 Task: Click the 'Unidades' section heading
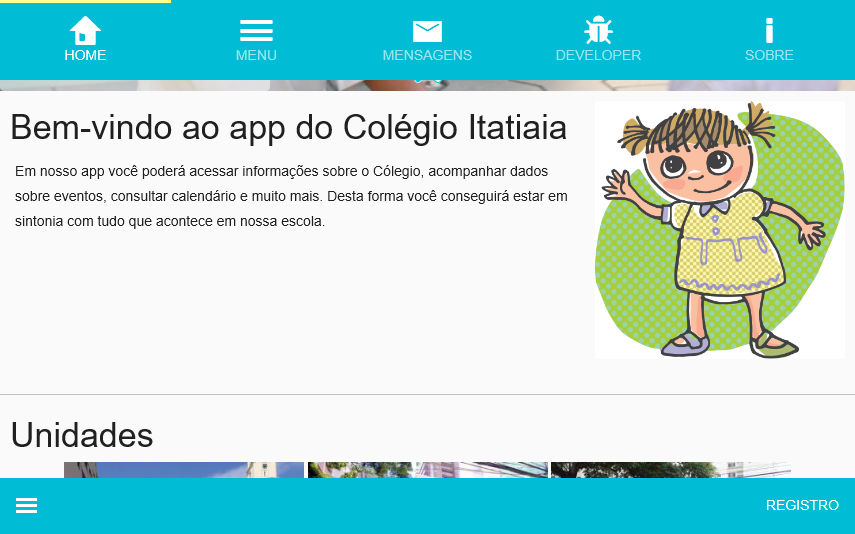pyautogui.click(x=82, y=435)
